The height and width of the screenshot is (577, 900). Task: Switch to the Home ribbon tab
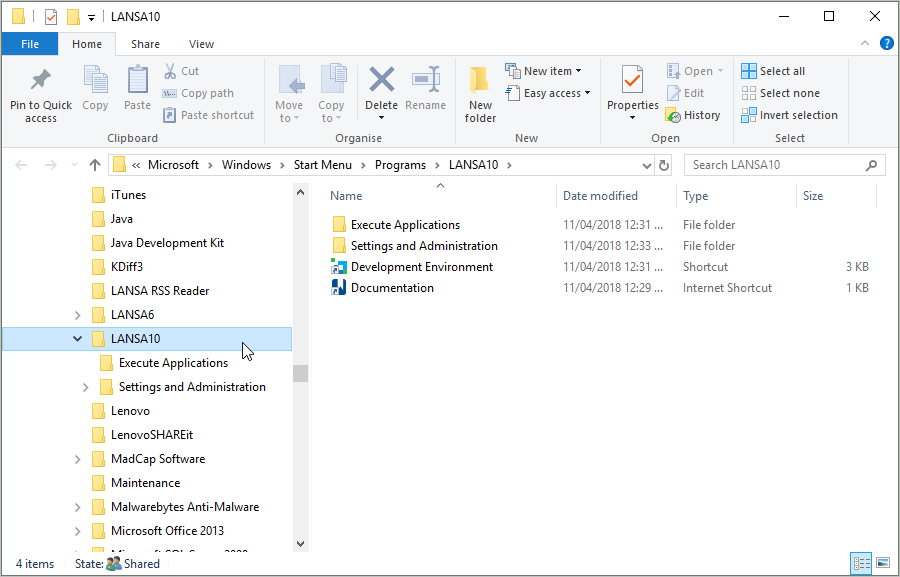pyautogui.click(x=87, y=44)
